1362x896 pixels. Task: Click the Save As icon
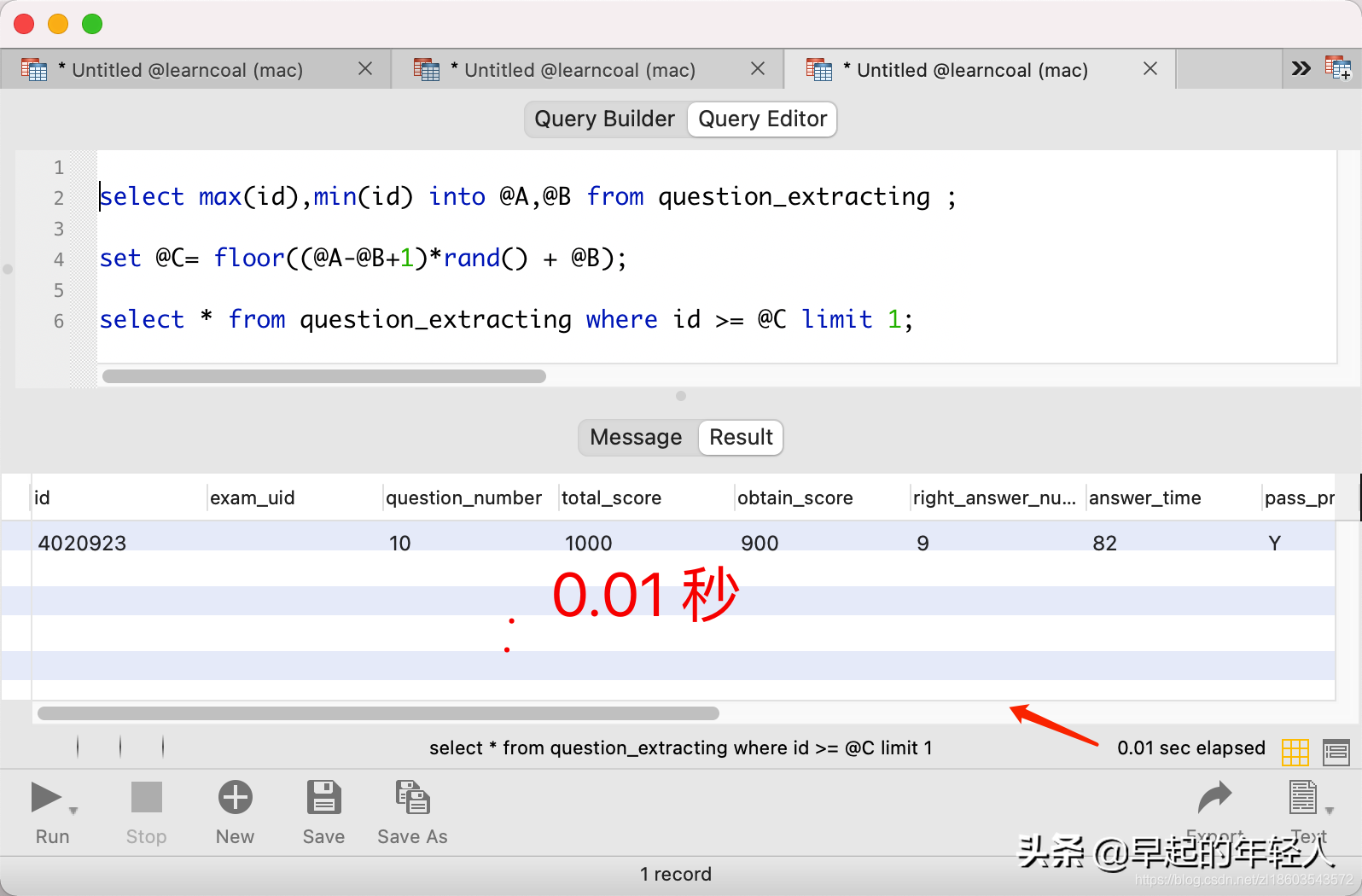click(x=412, y=797)
